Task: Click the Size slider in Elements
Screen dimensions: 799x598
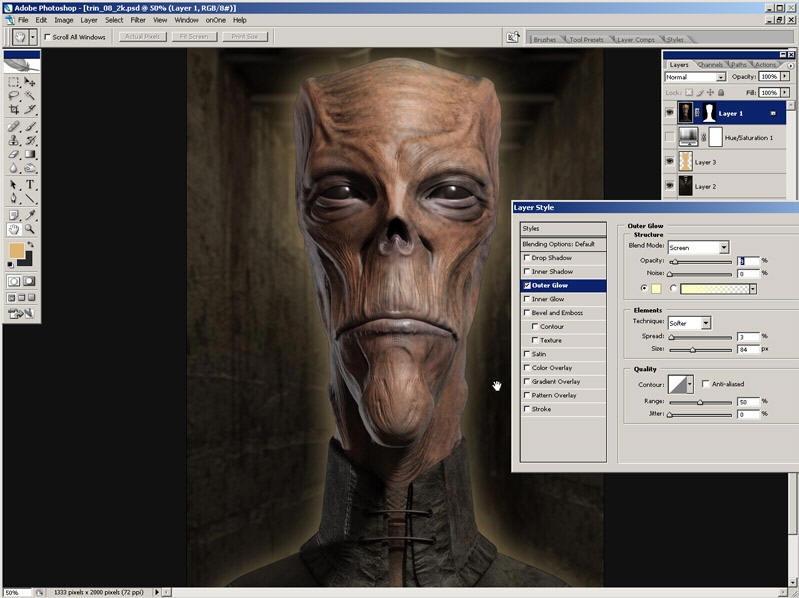Action: click(700, 350)
